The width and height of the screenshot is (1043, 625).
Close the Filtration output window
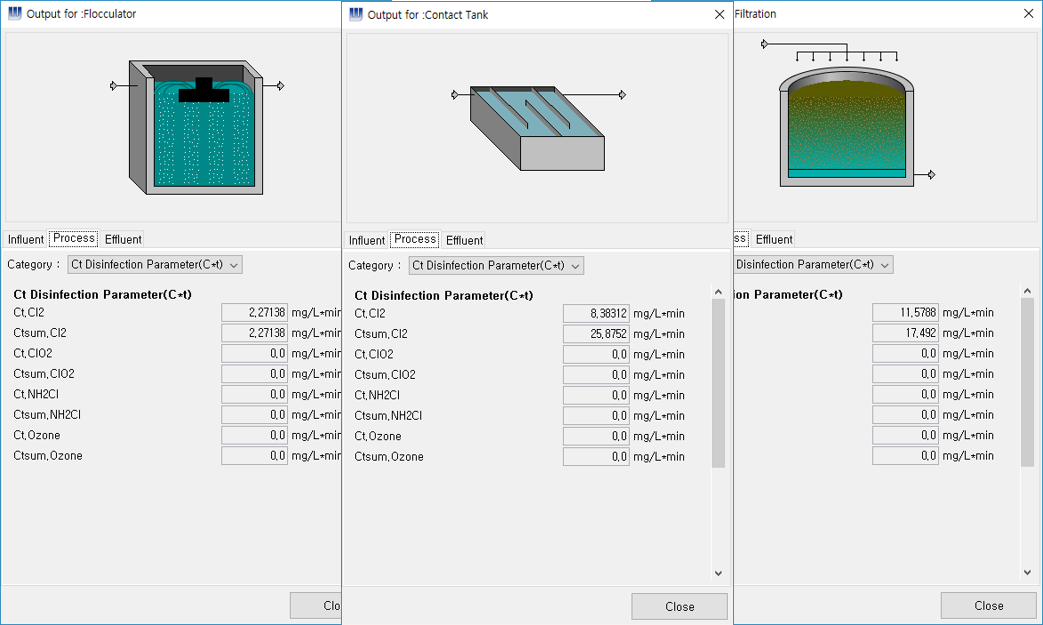coord(1028,14)
